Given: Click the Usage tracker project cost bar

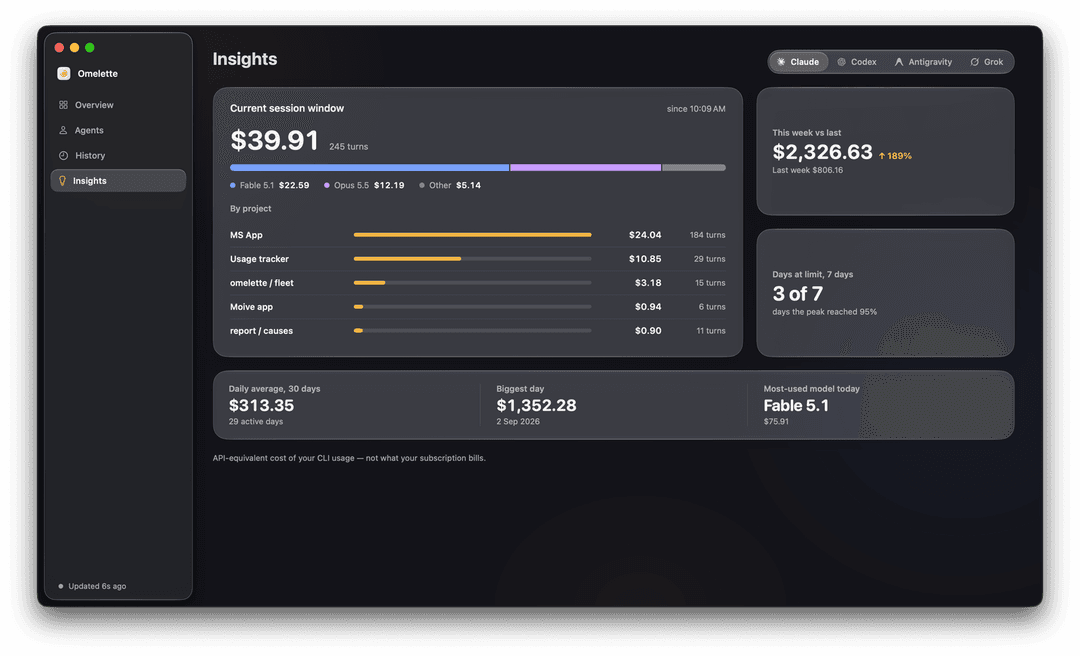Looking at the screenshot, I should [472, 259].
